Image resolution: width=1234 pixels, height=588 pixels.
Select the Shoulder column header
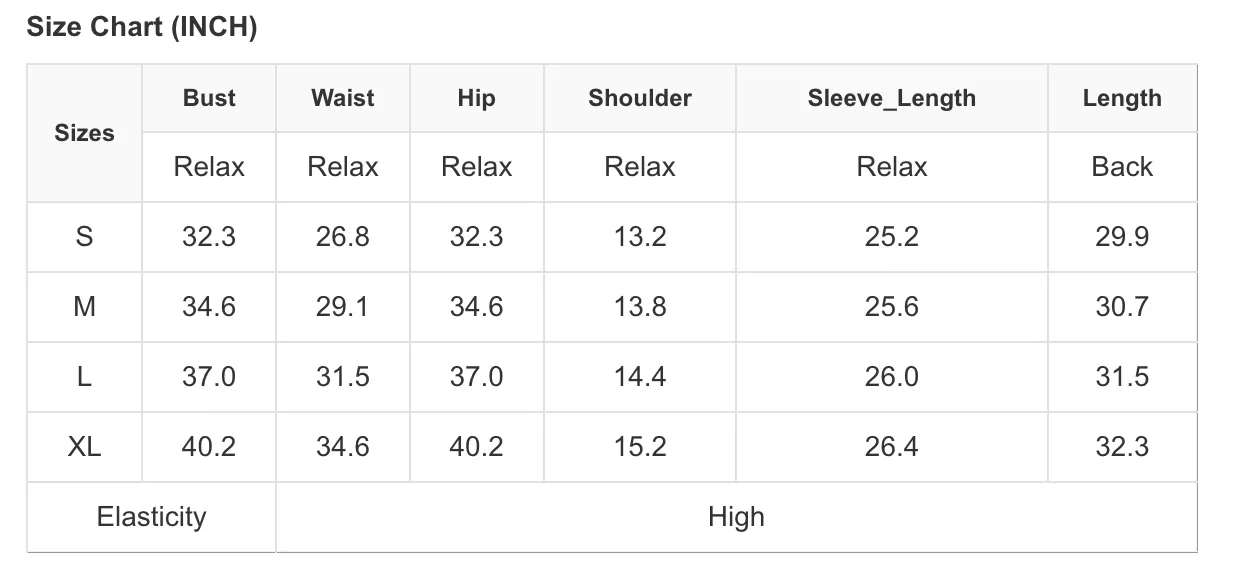tap(640, 98)
